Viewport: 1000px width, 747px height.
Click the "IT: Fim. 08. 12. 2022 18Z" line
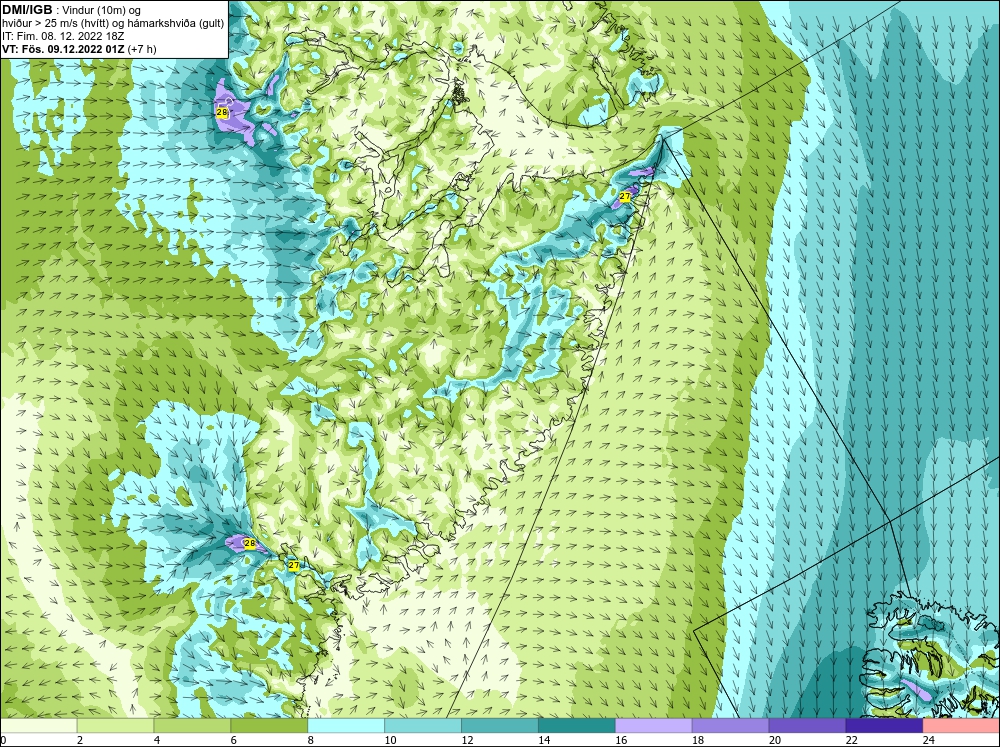pos(63,36)
